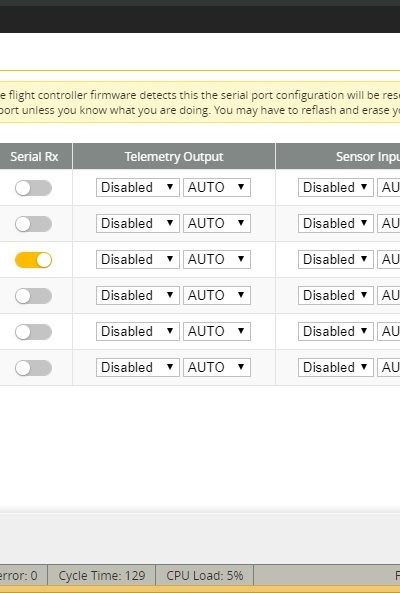Click the Serial Rx column header

(34, 157)
